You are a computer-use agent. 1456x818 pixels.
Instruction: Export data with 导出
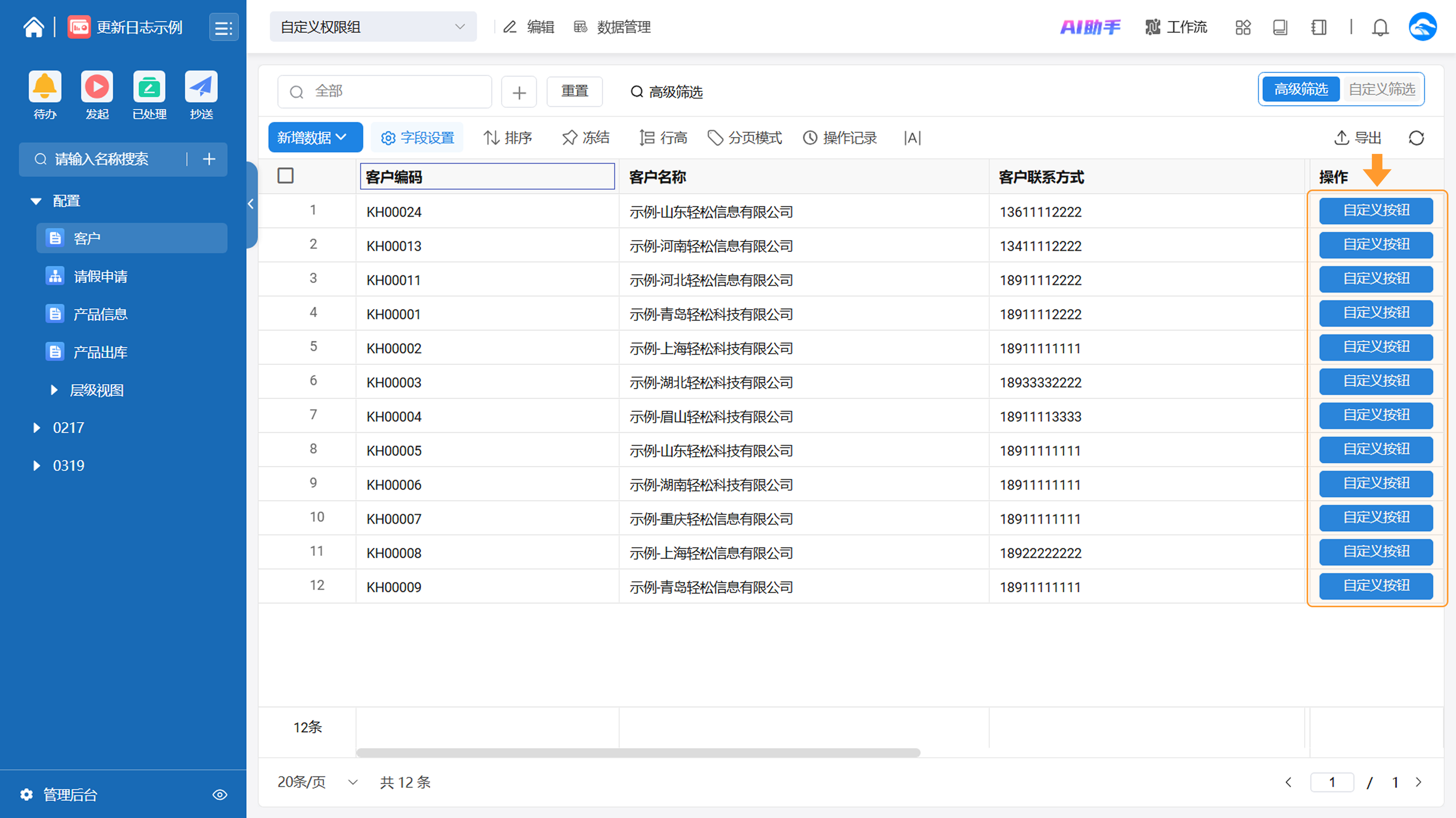[1358, 138]
